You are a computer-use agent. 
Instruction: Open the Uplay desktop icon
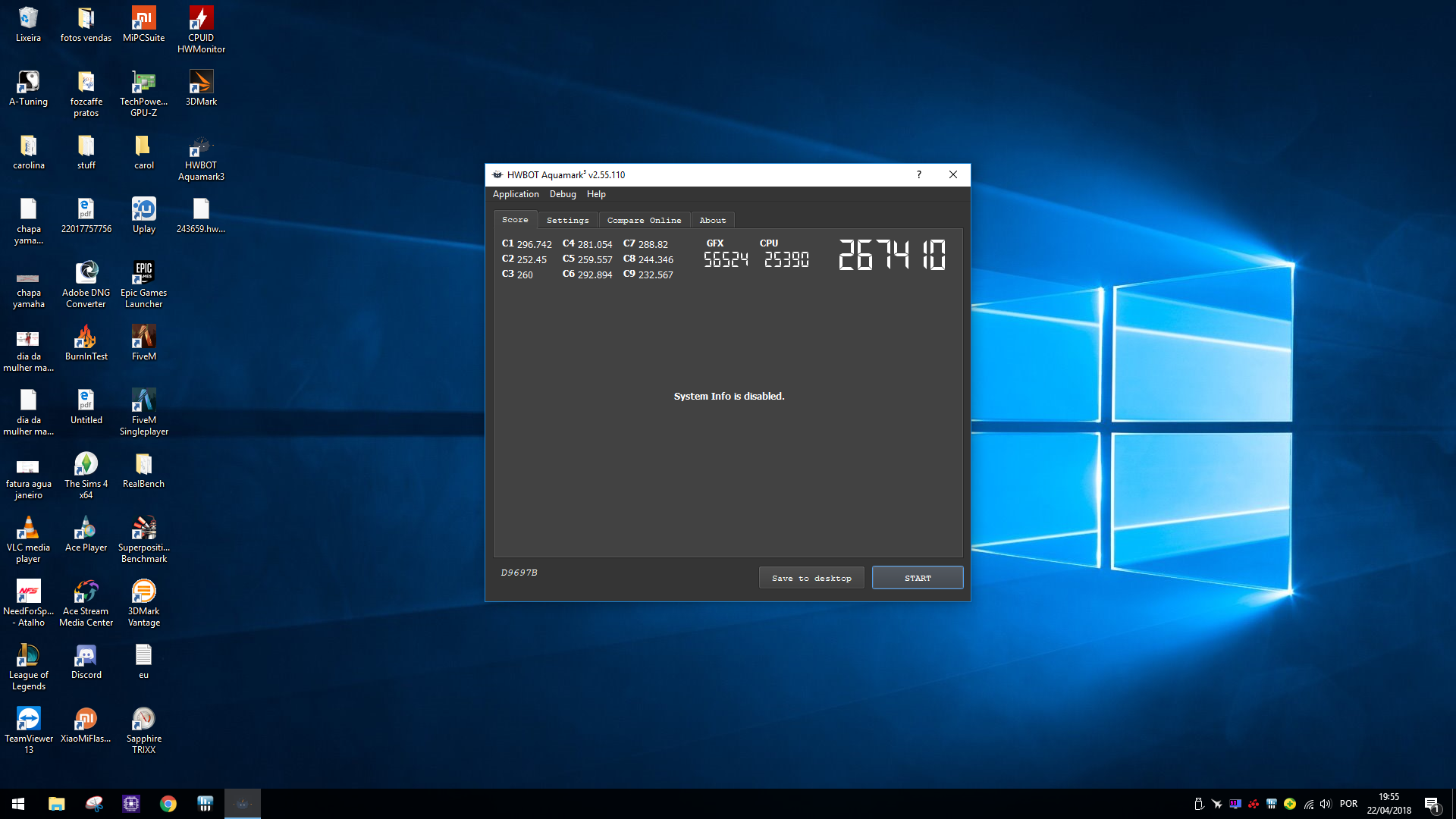(143, 215)
